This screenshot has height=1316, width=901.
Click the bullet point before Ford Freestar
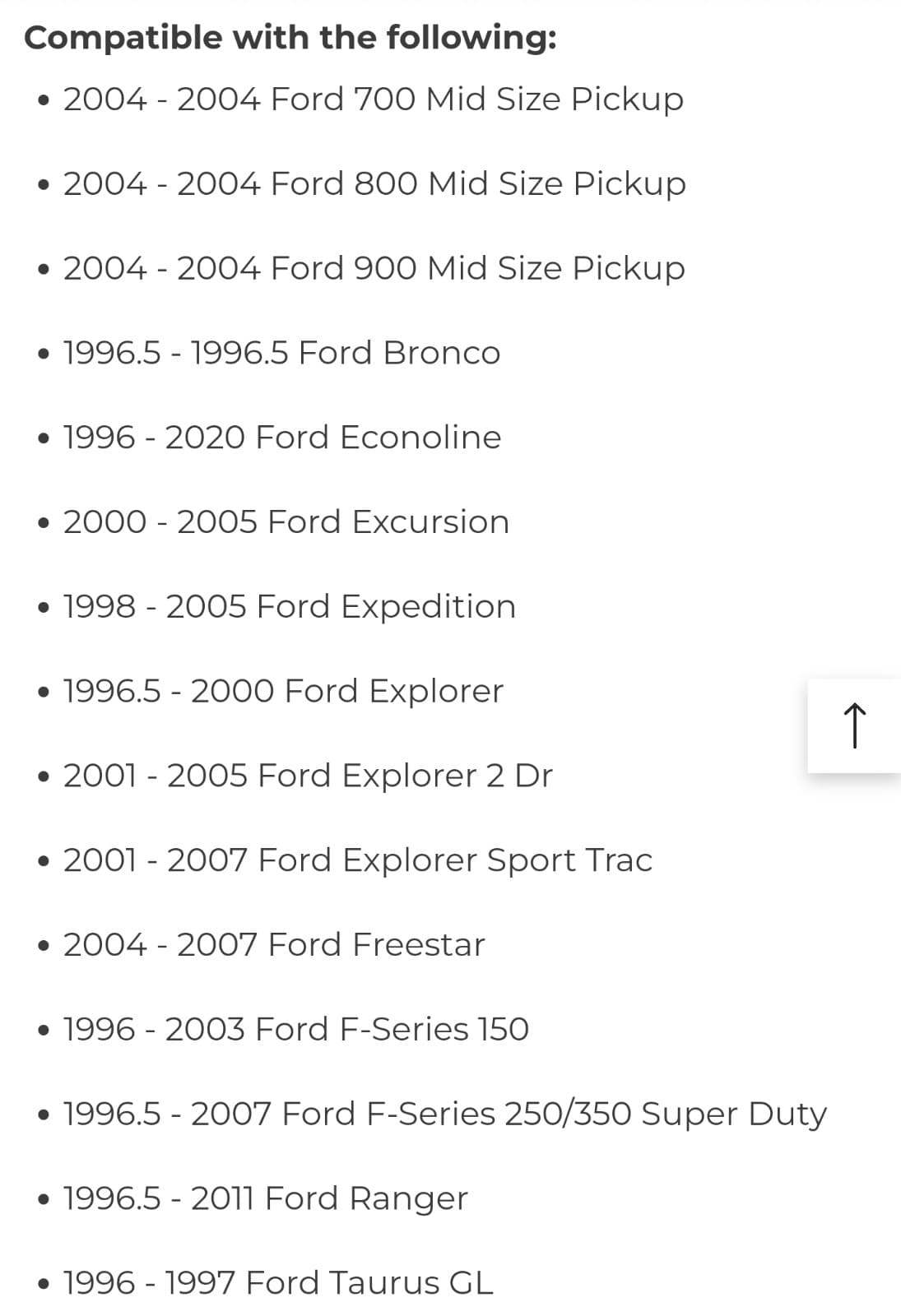[x=44, y=946]
